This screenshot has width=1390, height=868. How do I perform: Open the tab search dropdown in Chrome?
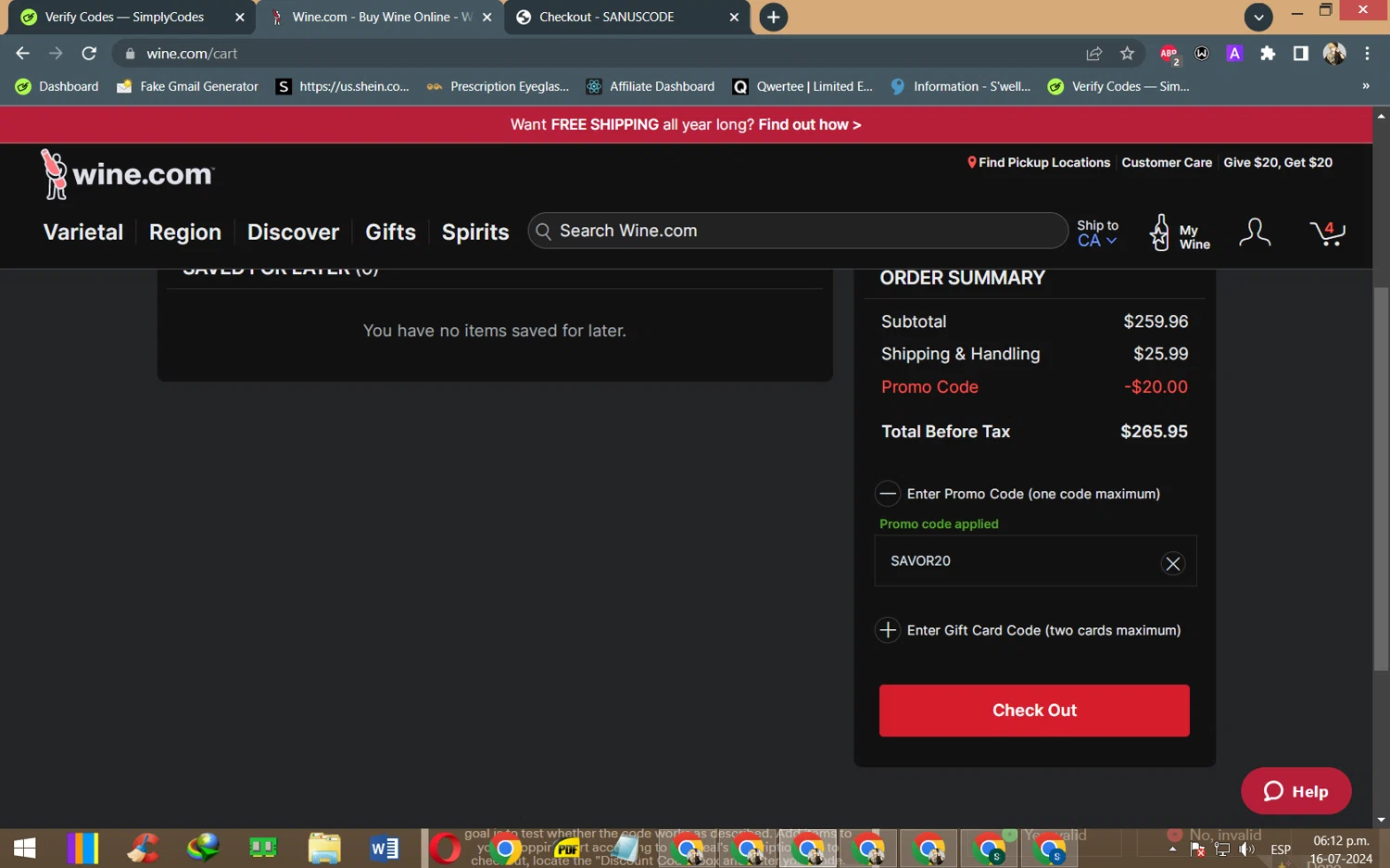click(x=1257, y=17)
